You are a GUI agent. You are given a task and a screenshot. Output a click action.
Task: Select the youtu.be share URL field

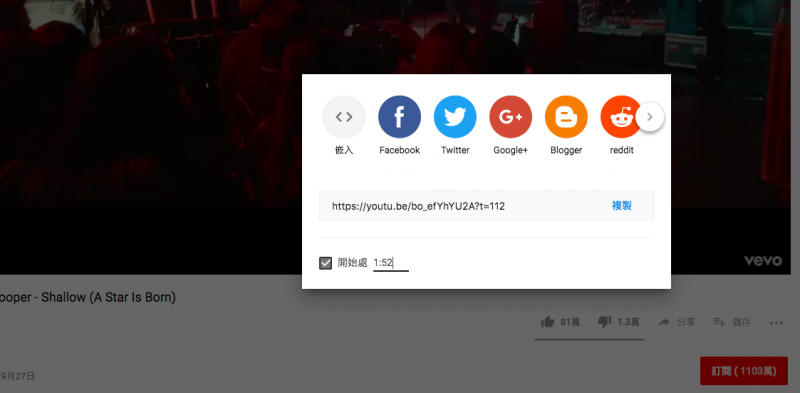pyautogui.click(x=486, y=206)
